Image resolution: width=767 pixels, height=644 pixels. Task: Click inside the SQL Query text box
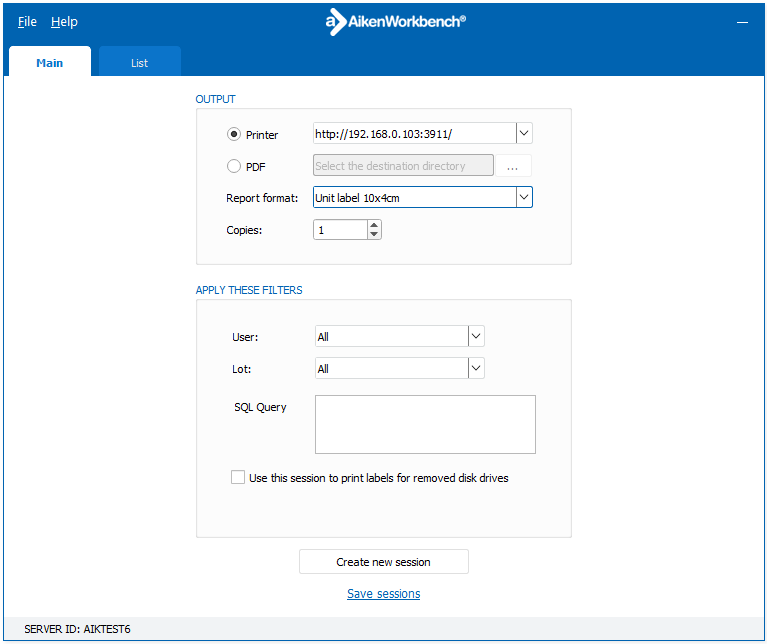click(425, 424)
